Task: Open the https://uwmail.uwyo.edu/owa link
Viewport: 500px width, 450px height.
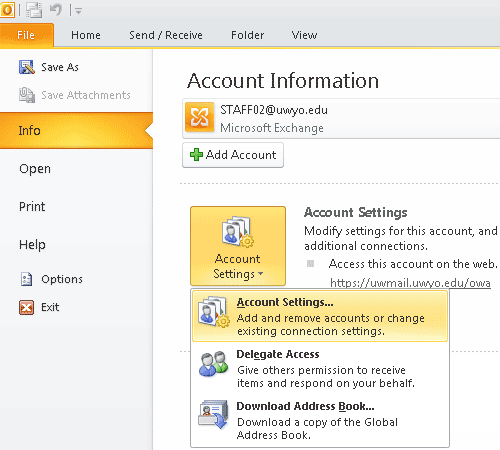Action: point(410,283)
